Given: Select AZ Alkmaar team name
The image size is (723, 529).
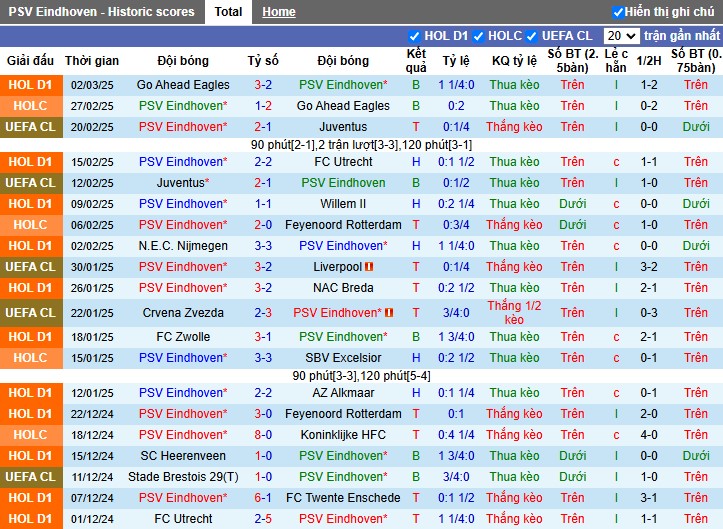Looking at the screenshot, I should [343, 393].
